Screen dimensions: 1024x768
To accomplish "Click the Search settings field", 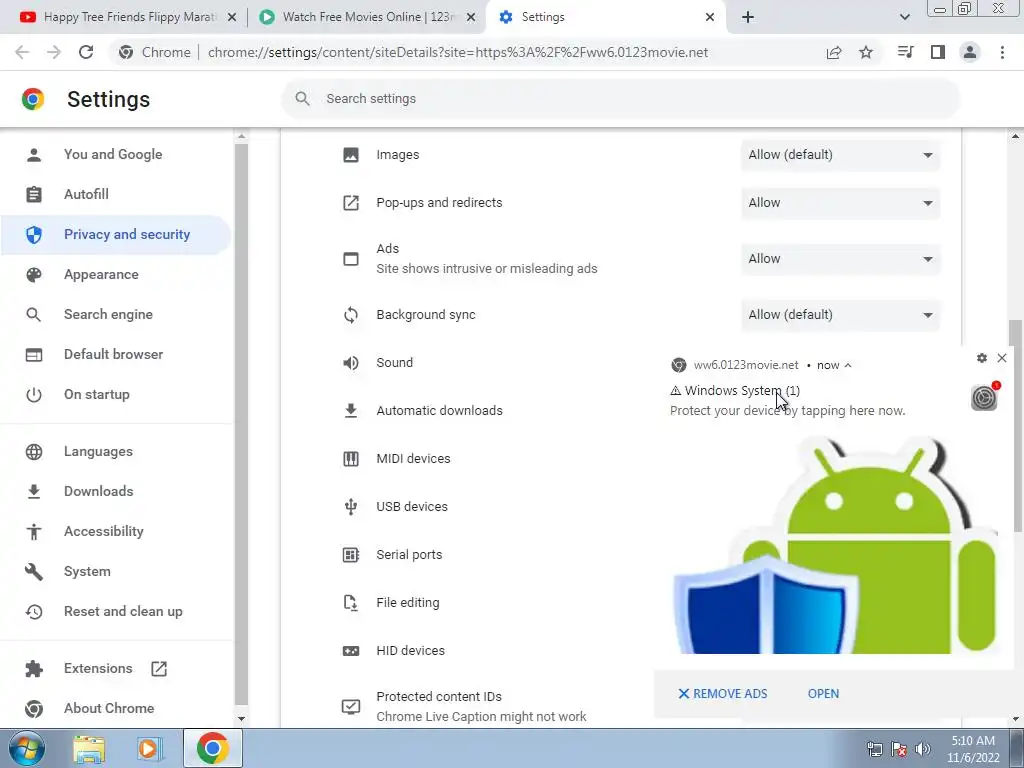I will click(x=620, y=99).
